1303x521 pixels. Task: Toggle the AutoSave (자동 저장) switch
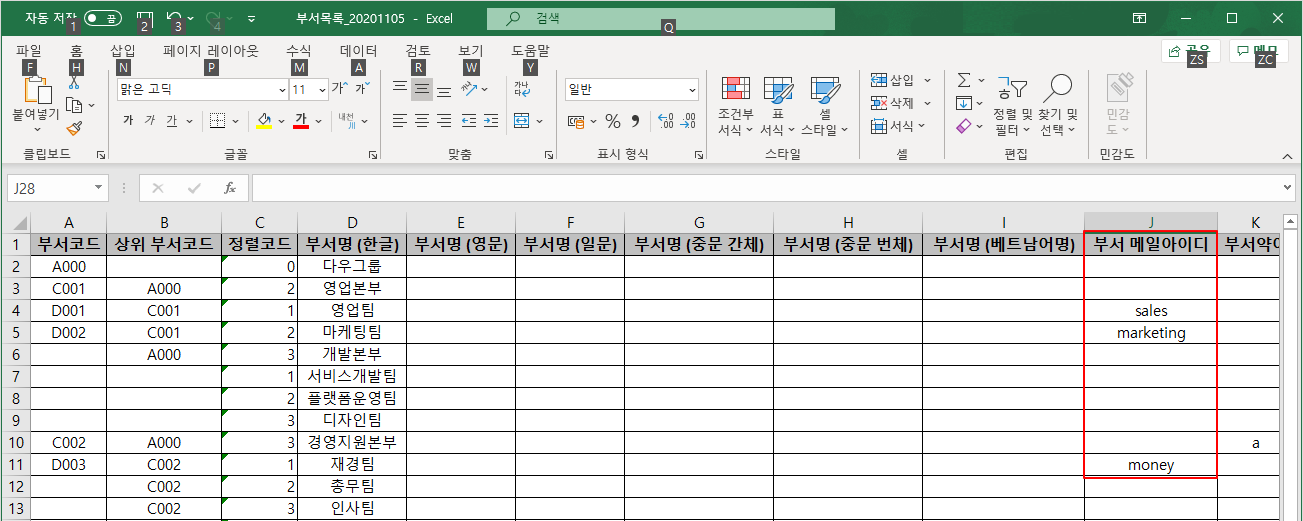103,18
